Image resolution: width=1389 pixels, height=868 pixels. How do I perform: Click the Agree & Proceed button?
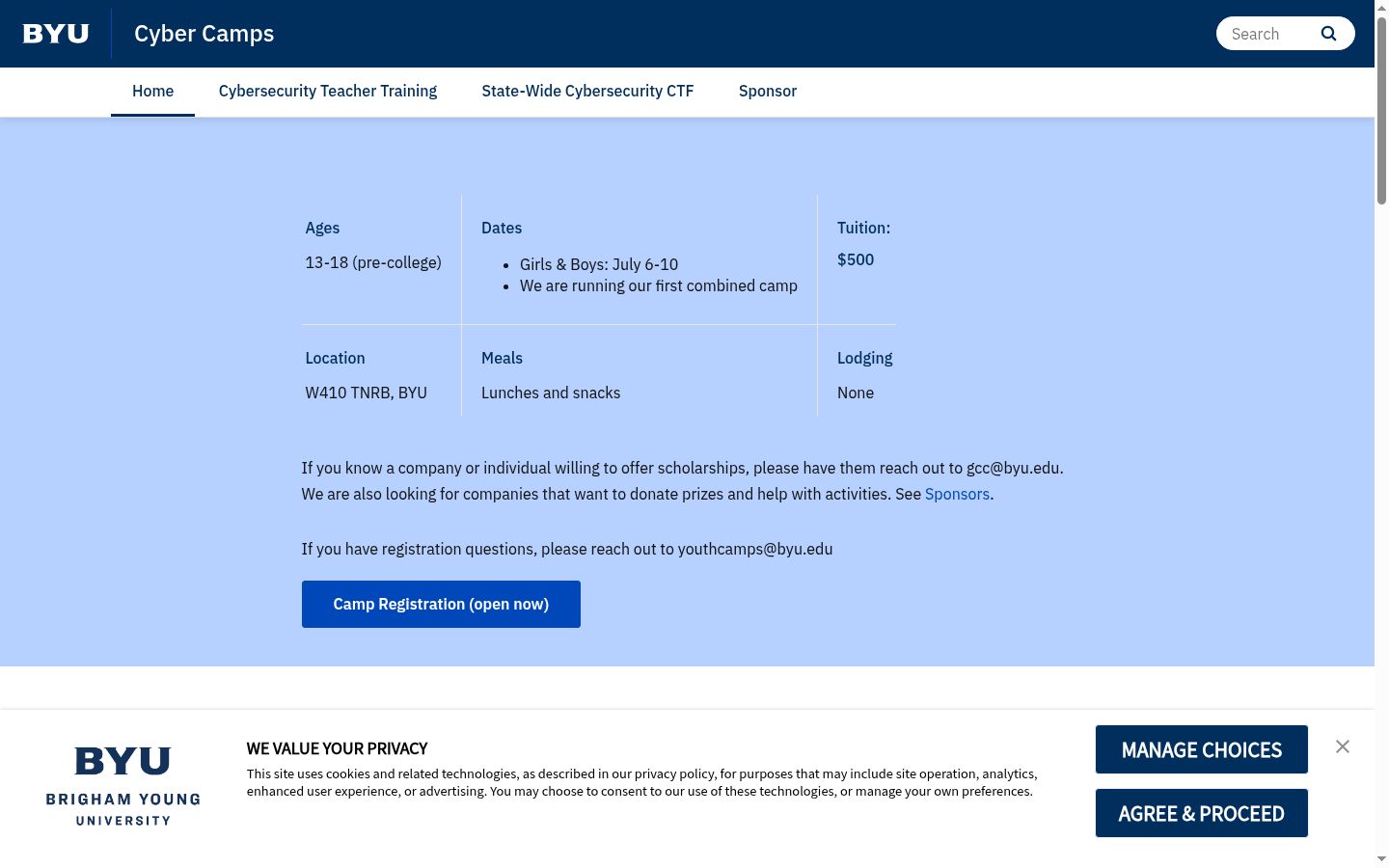tap(1202, 813)
